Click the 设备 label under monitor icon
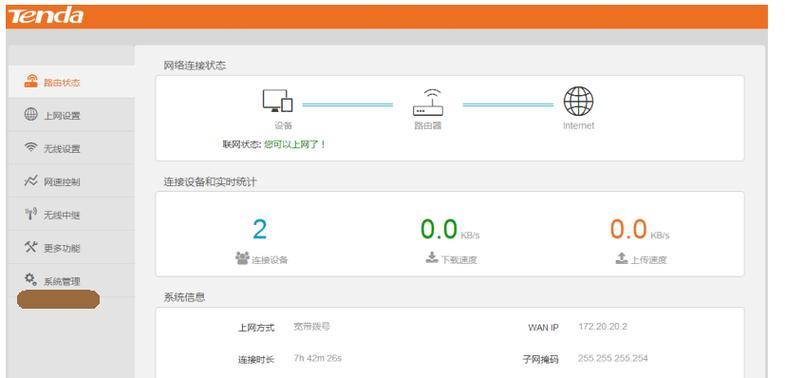The image size is (785, 378). point(283,126)
